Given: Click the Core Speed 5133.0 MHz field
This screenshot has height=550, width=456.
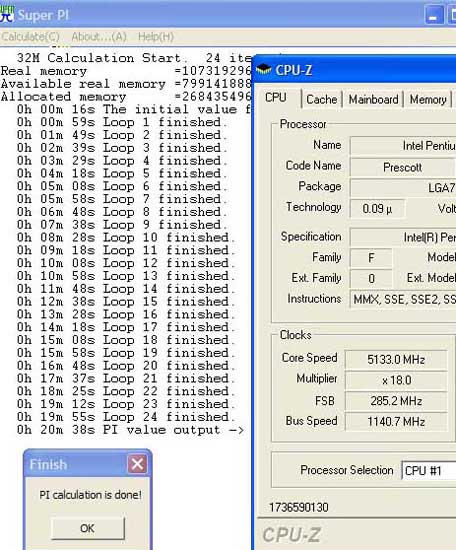Looking at the screenshot, I should pos(396,360).
